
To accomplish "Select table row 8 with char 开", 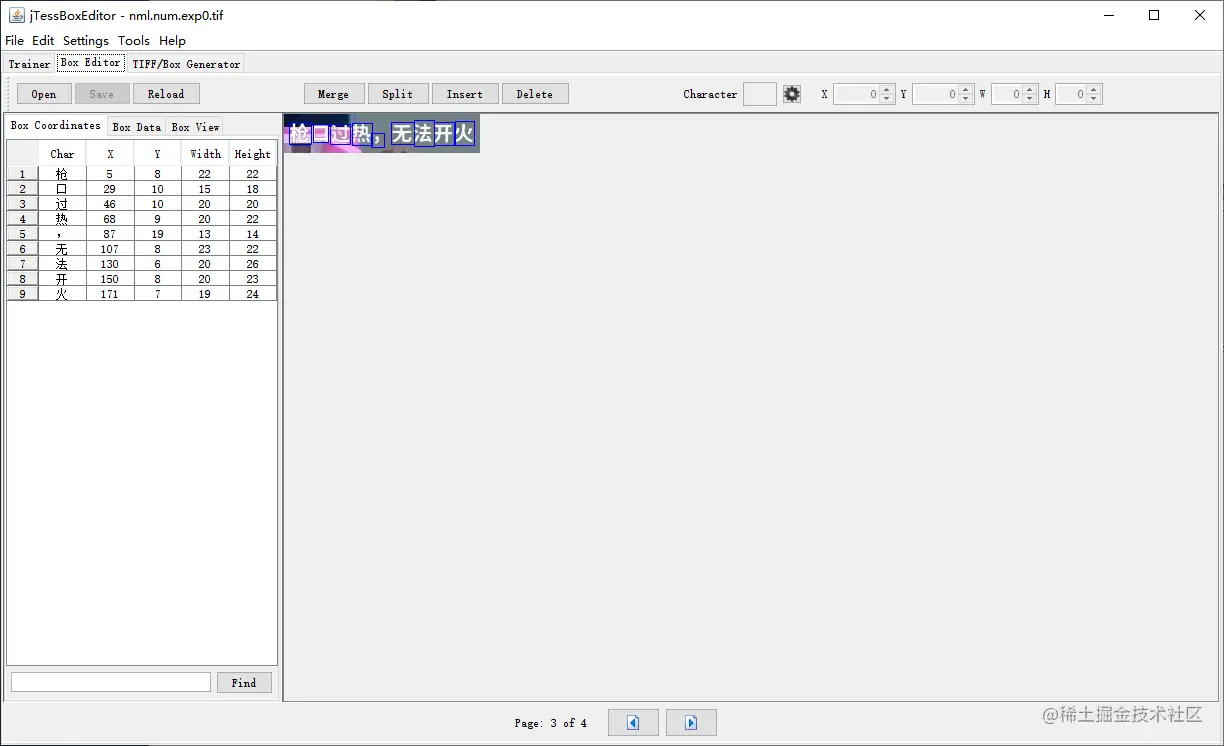I will point(142,279).
